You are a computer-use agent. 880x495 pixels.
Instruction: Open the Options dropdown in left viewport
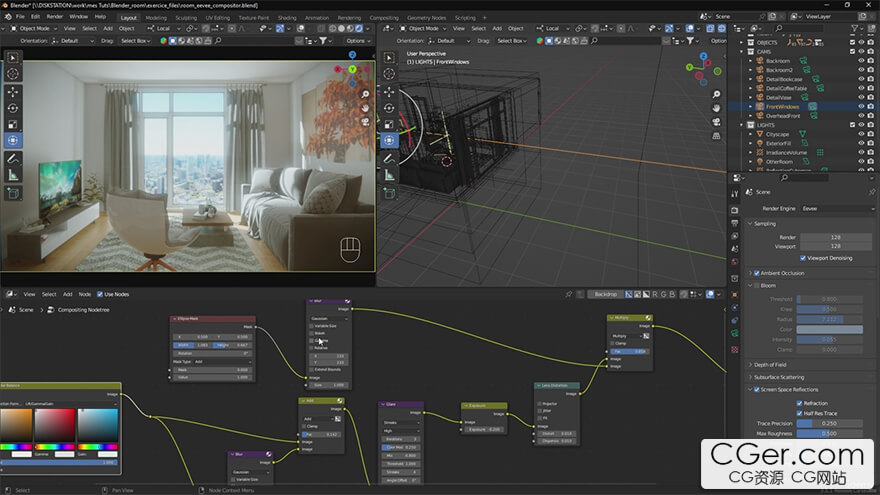358,41
